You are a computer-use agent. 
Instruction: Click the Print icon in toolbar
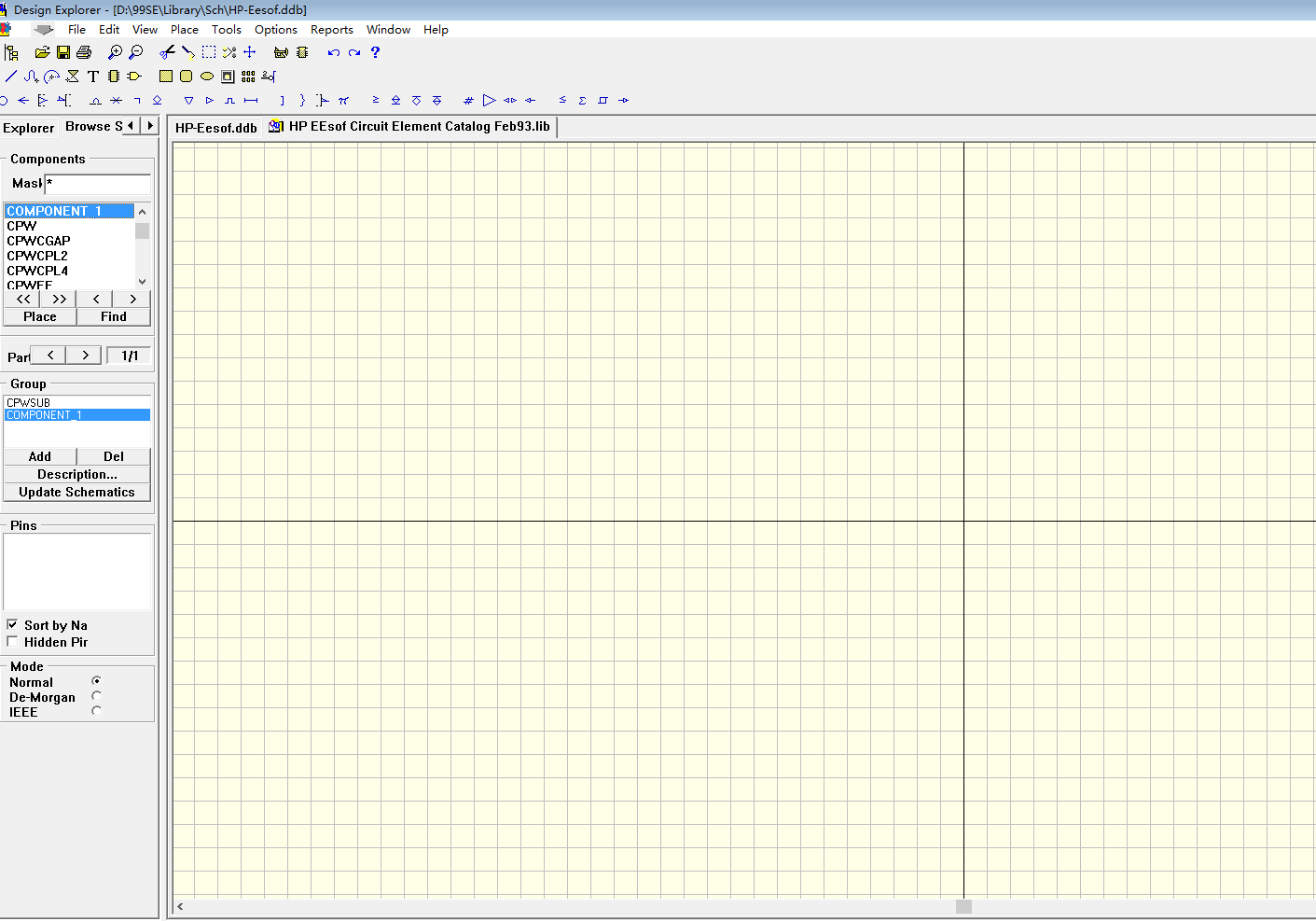coord(84,53)
